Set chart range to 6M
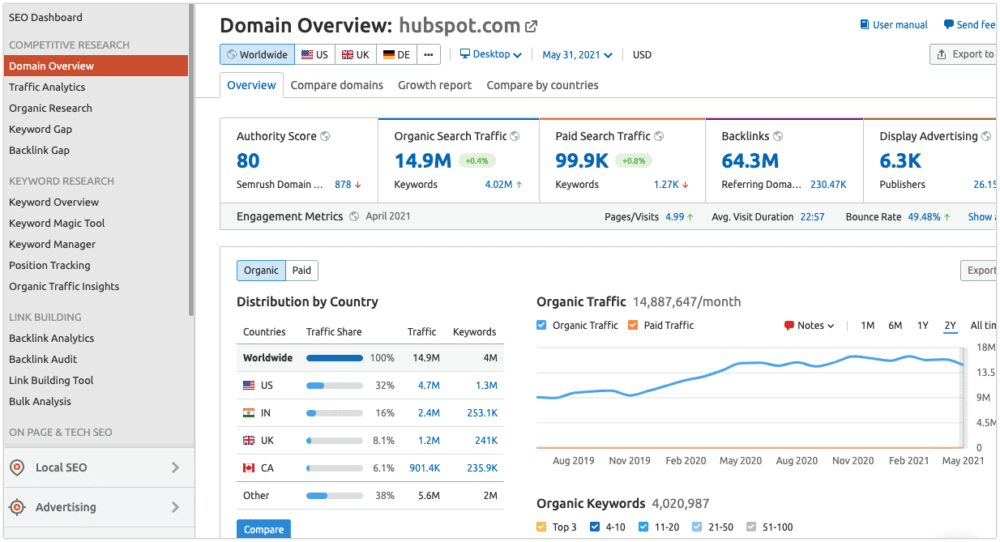Viewport: 1000px width, 542px height. 895,325
